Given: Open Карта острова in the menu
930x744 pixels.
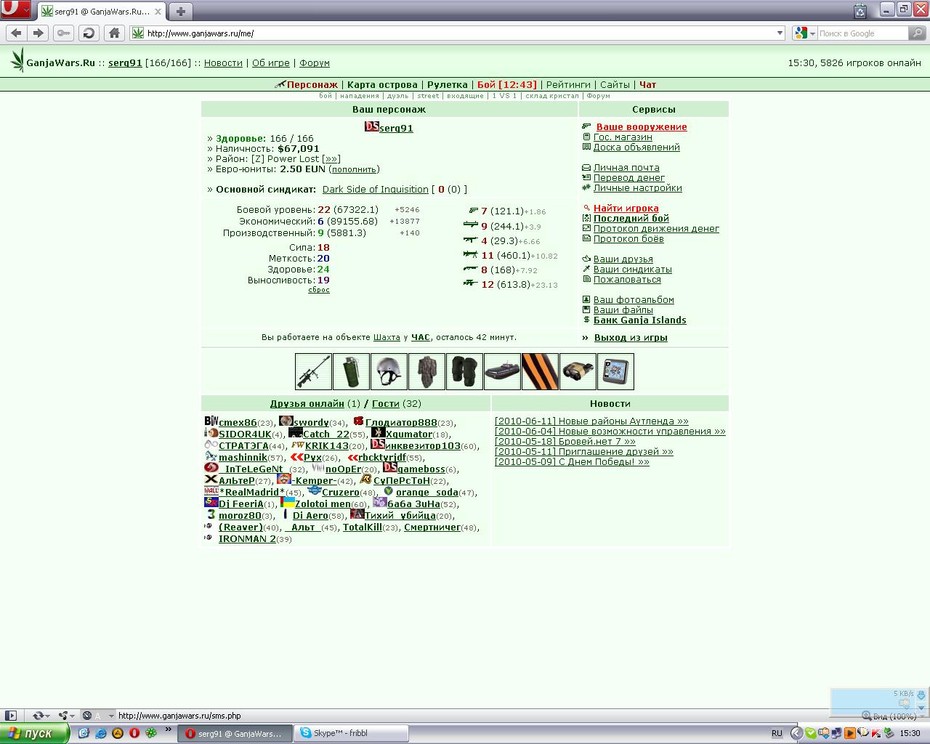Looking at the screenshot, I should (x=382, y=85).
